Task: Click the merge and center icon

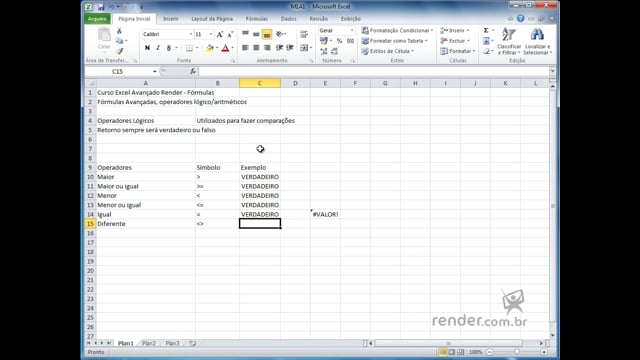Action: point(304,48)
